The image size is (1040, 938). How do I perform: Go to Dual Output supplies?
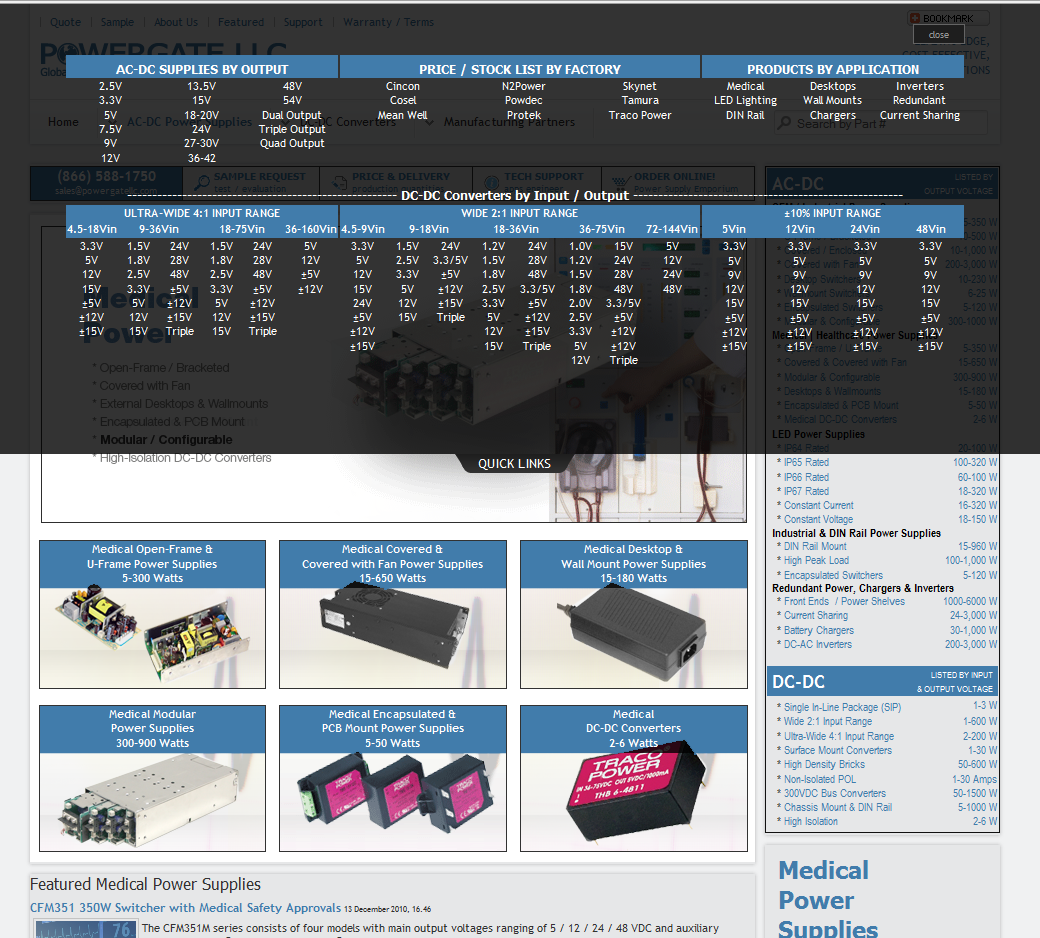tap(292, 115)
